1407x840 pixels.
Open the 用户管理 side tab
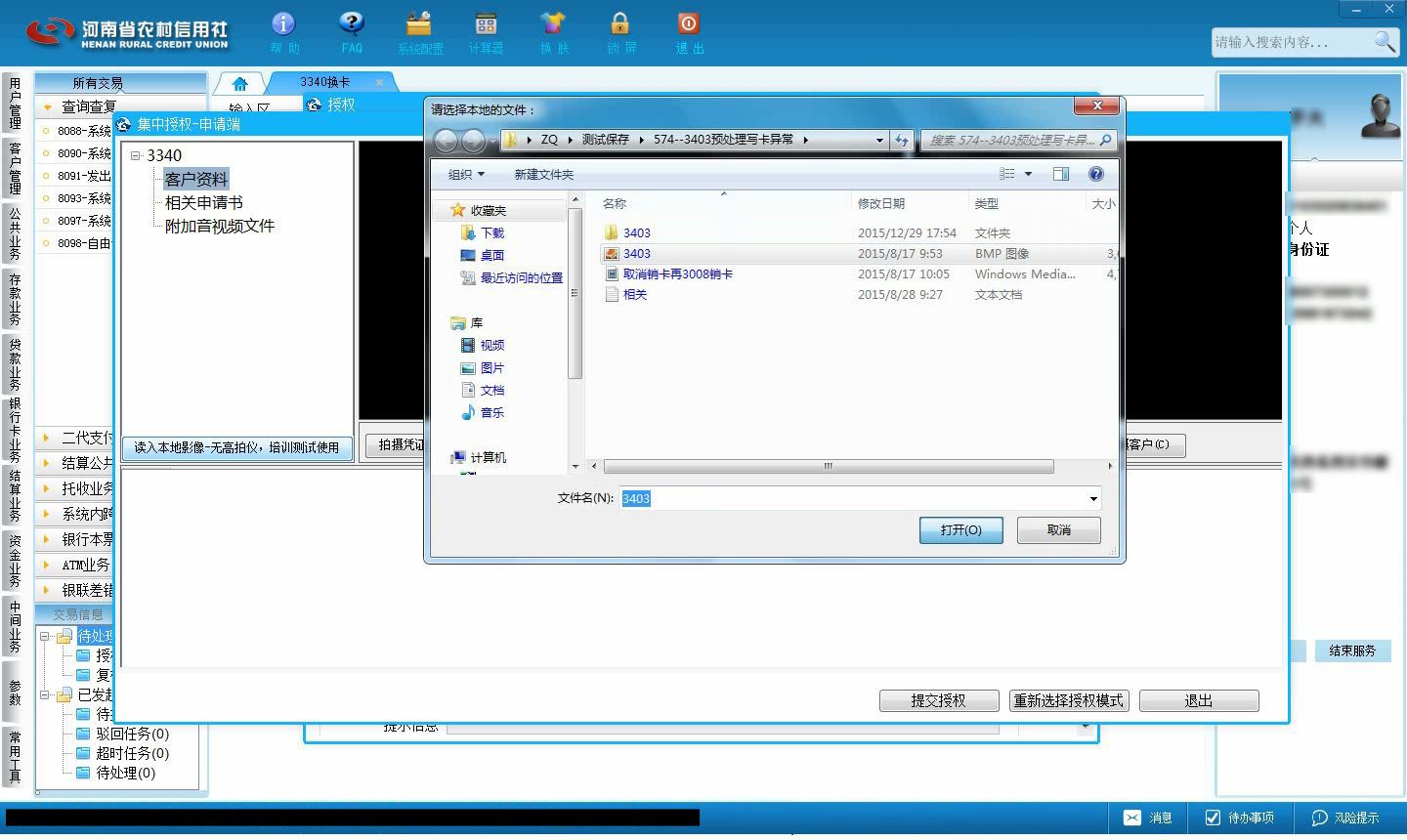(x=14, y=104)
